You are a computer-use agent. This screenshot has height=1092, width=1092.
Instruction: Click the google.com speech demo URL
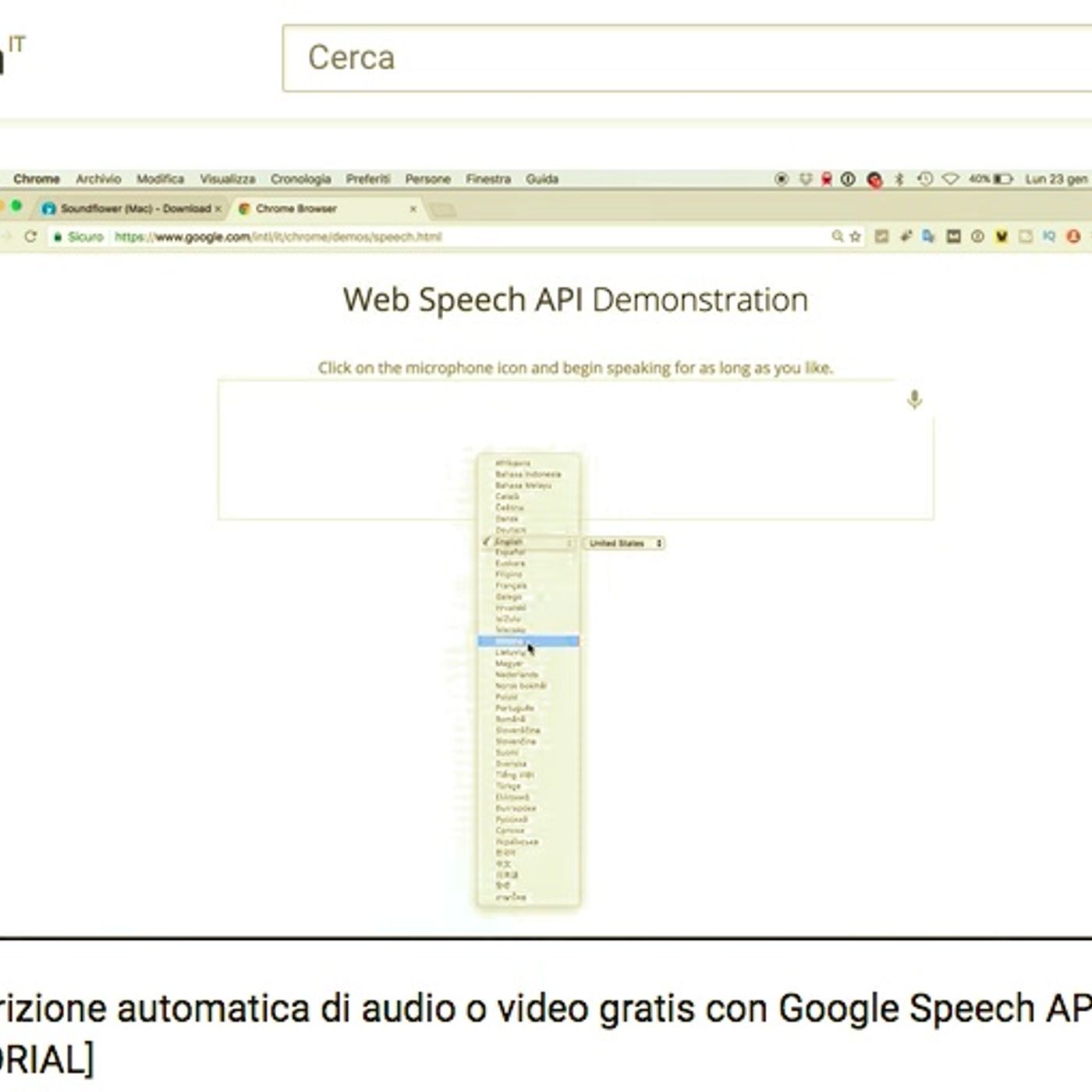[278, 236]
